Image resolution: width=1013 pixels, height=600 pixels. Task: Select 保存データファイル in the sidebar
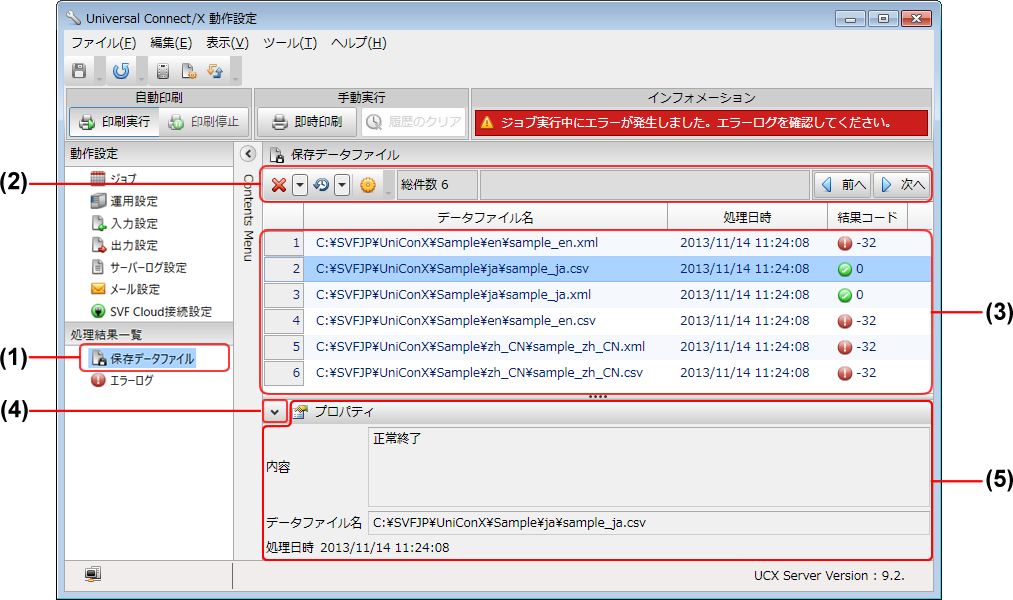point(142,358)
